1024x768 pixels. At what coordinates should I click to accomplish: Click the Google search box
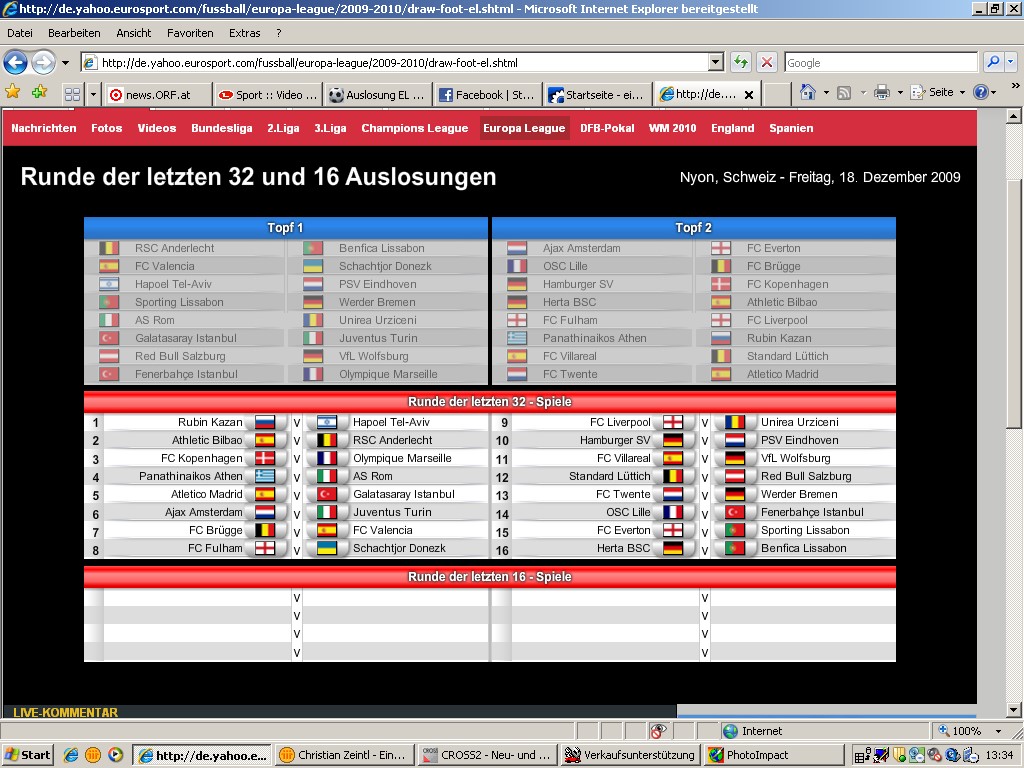coord(880,63)
